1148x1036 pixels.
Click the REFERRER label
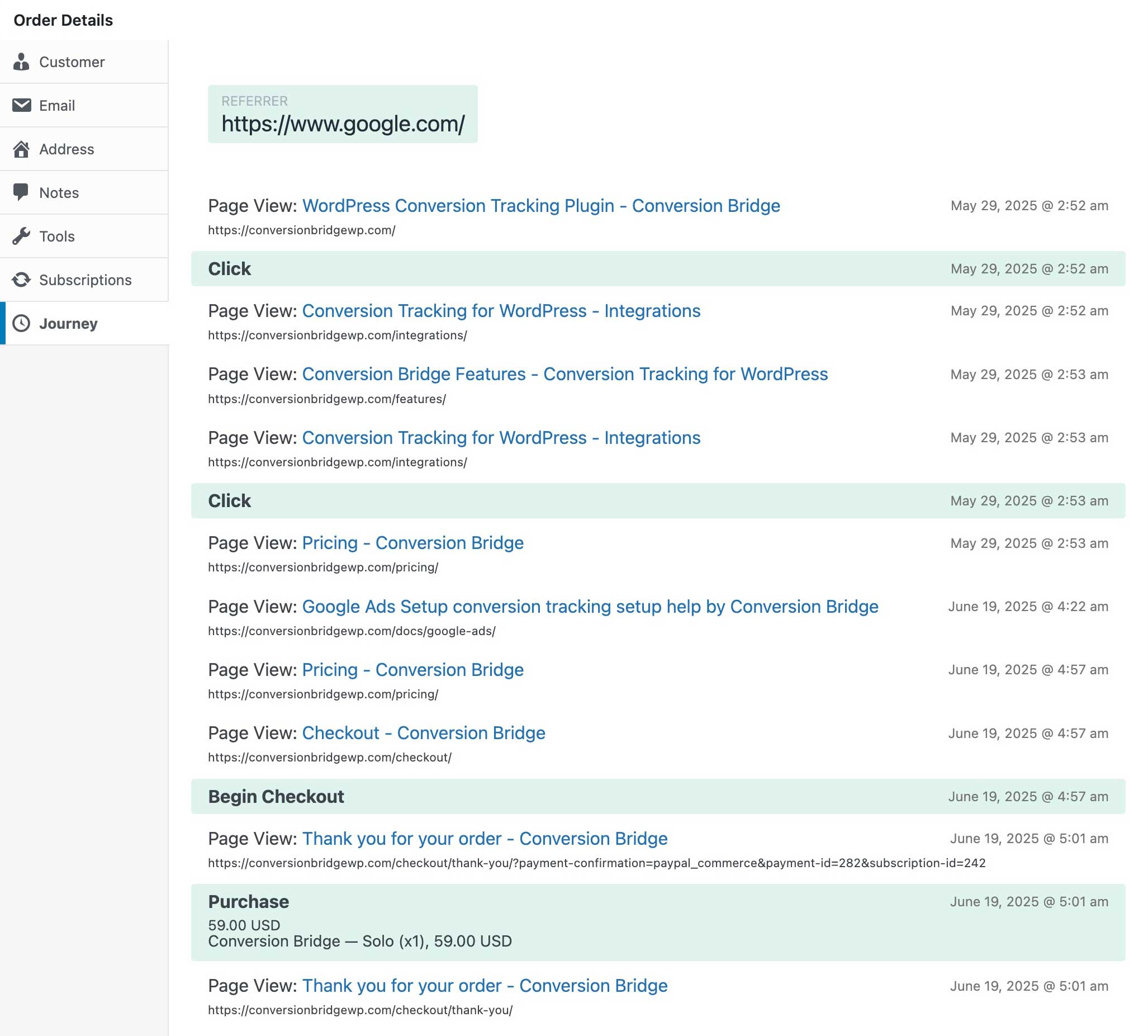(254, 101)
